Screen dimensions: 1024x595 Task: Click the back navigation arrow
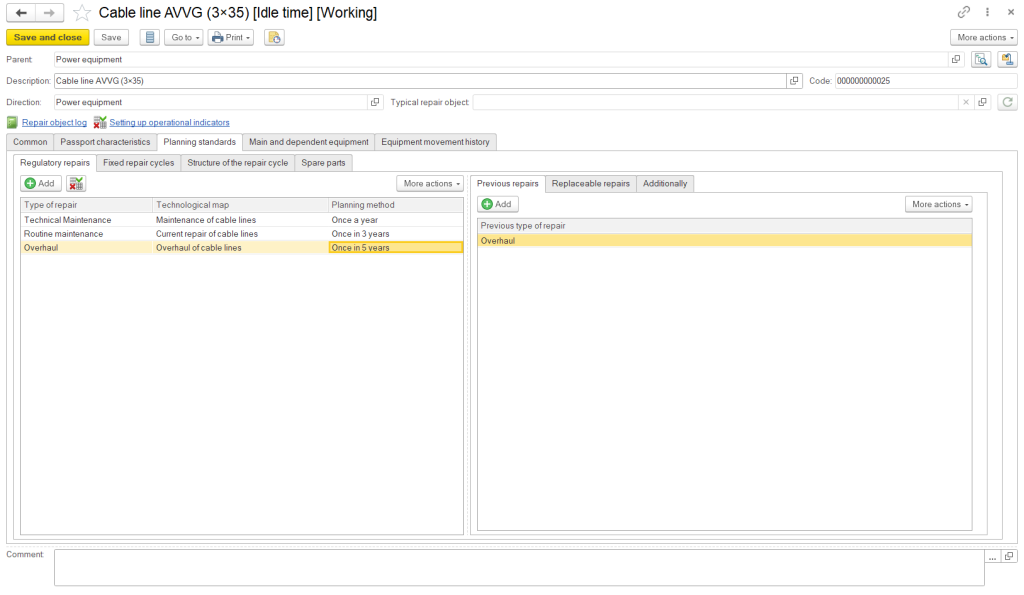pos(21,13)
